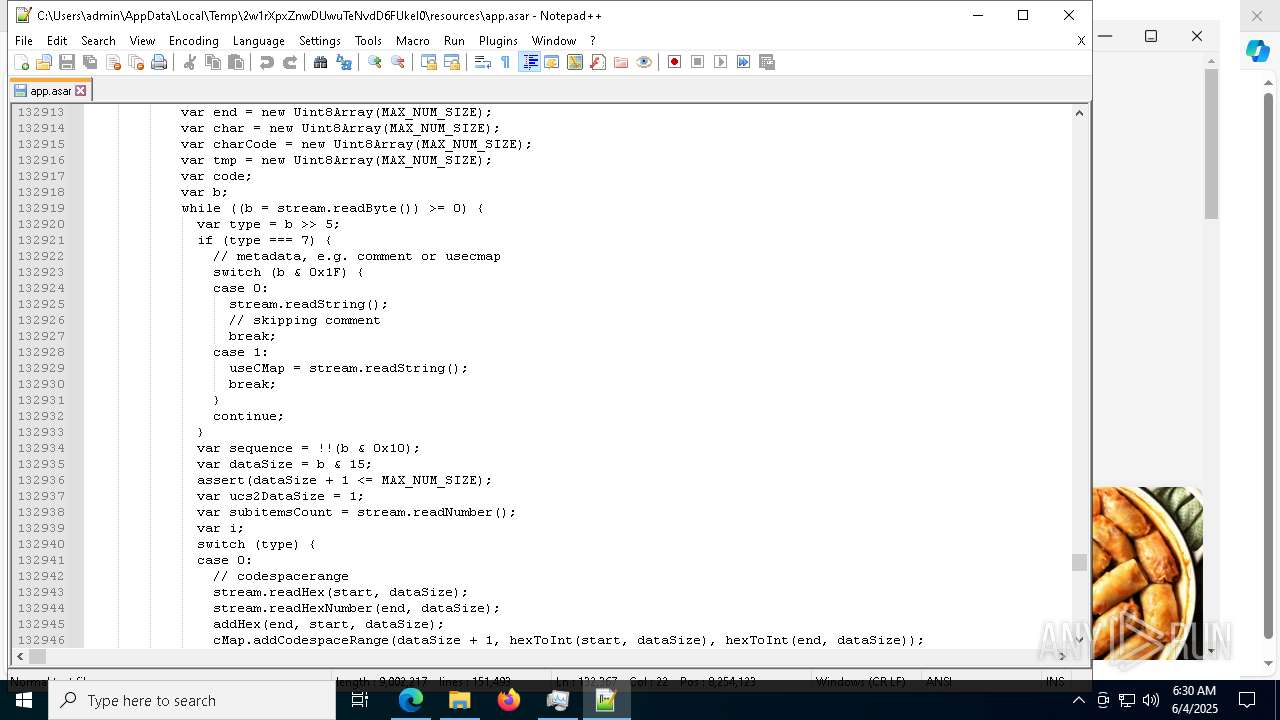
Task: Click line number 132919 in margin
Action: tap(41, 208)
